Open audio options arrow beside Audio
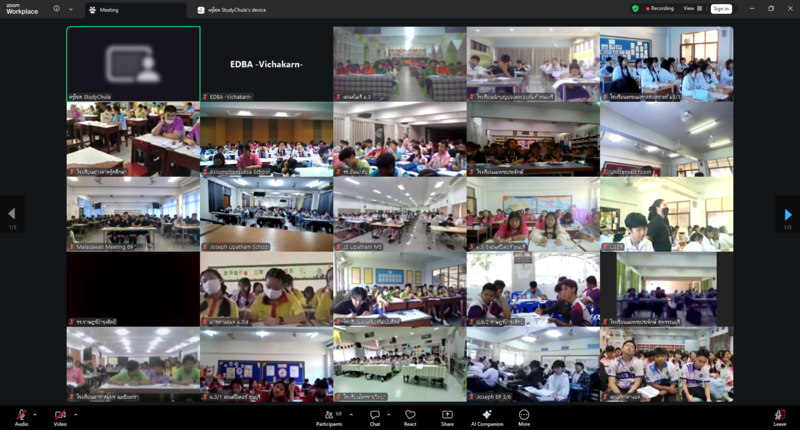 [x=35, y=415]
